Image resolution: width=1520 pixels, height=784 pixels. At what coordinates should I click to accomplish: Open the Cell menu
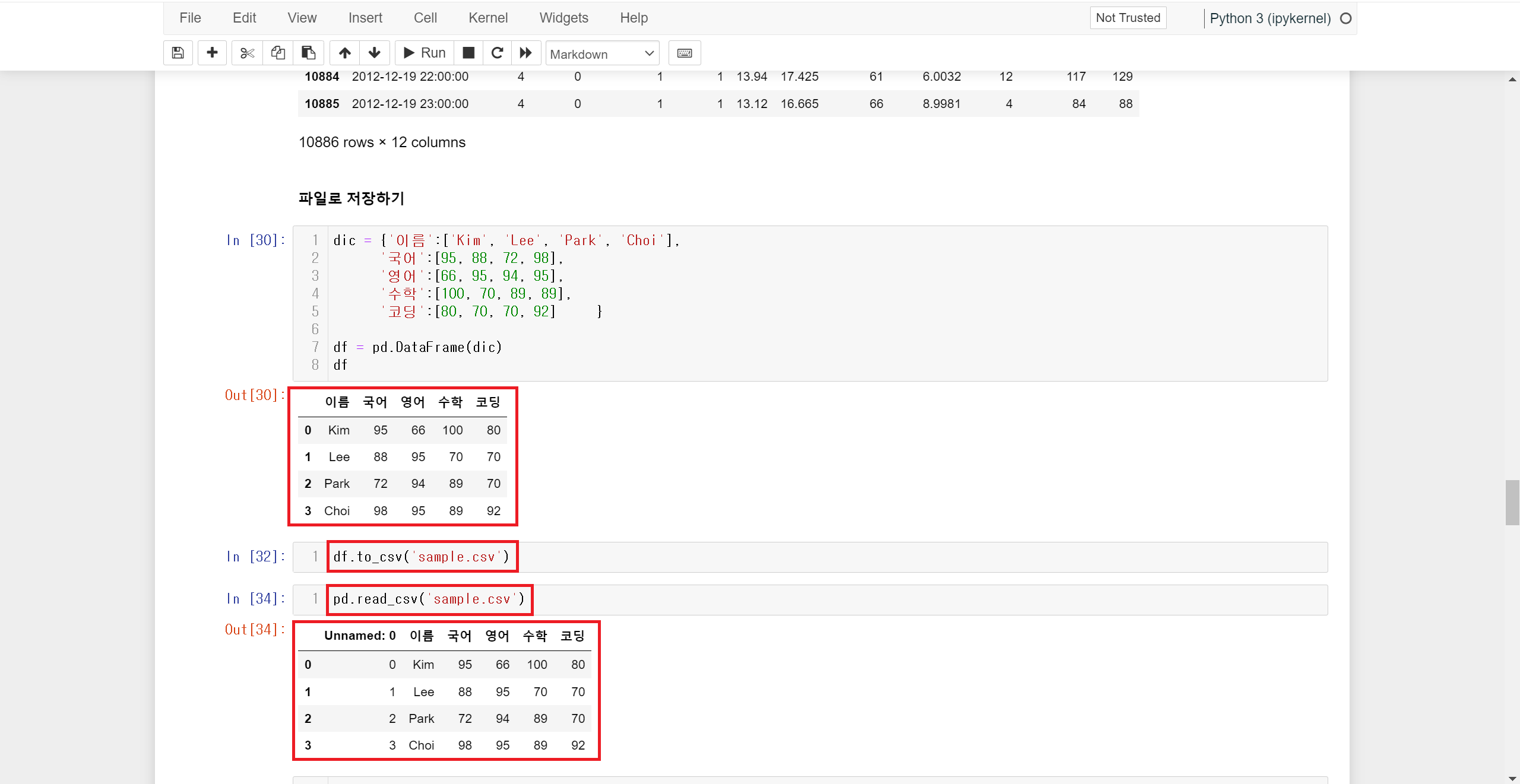coord(425,18)
